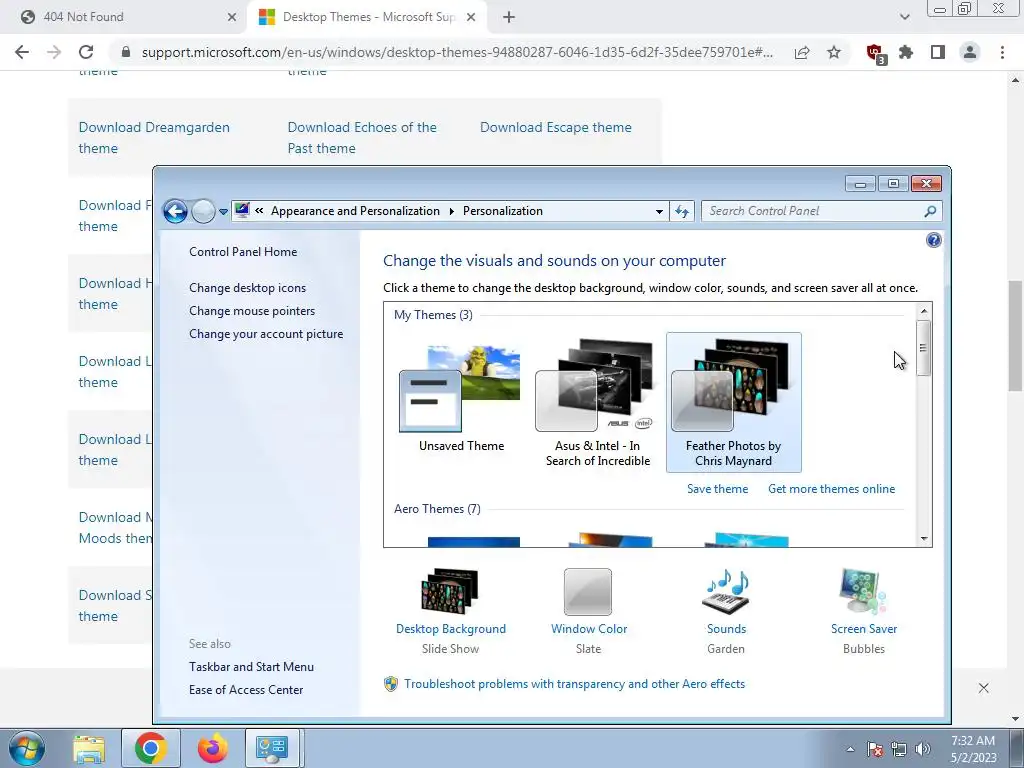Close the 404 Not Found tab

click(x=232, y=17)
